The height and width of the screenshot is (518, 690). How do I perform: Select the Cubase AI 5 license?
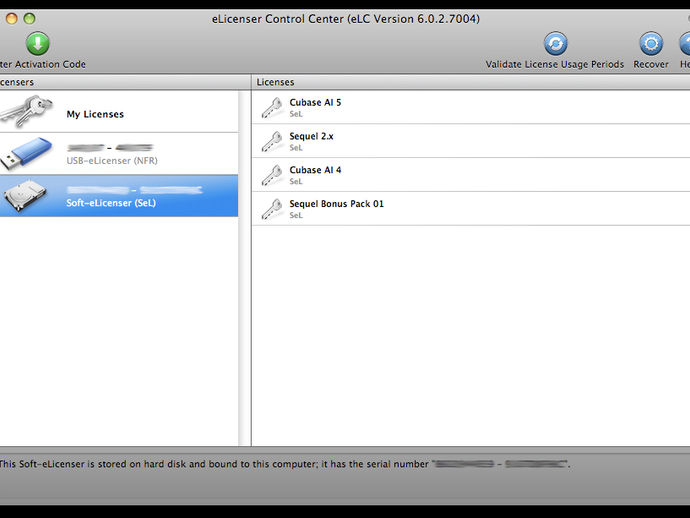click(471, 108)
